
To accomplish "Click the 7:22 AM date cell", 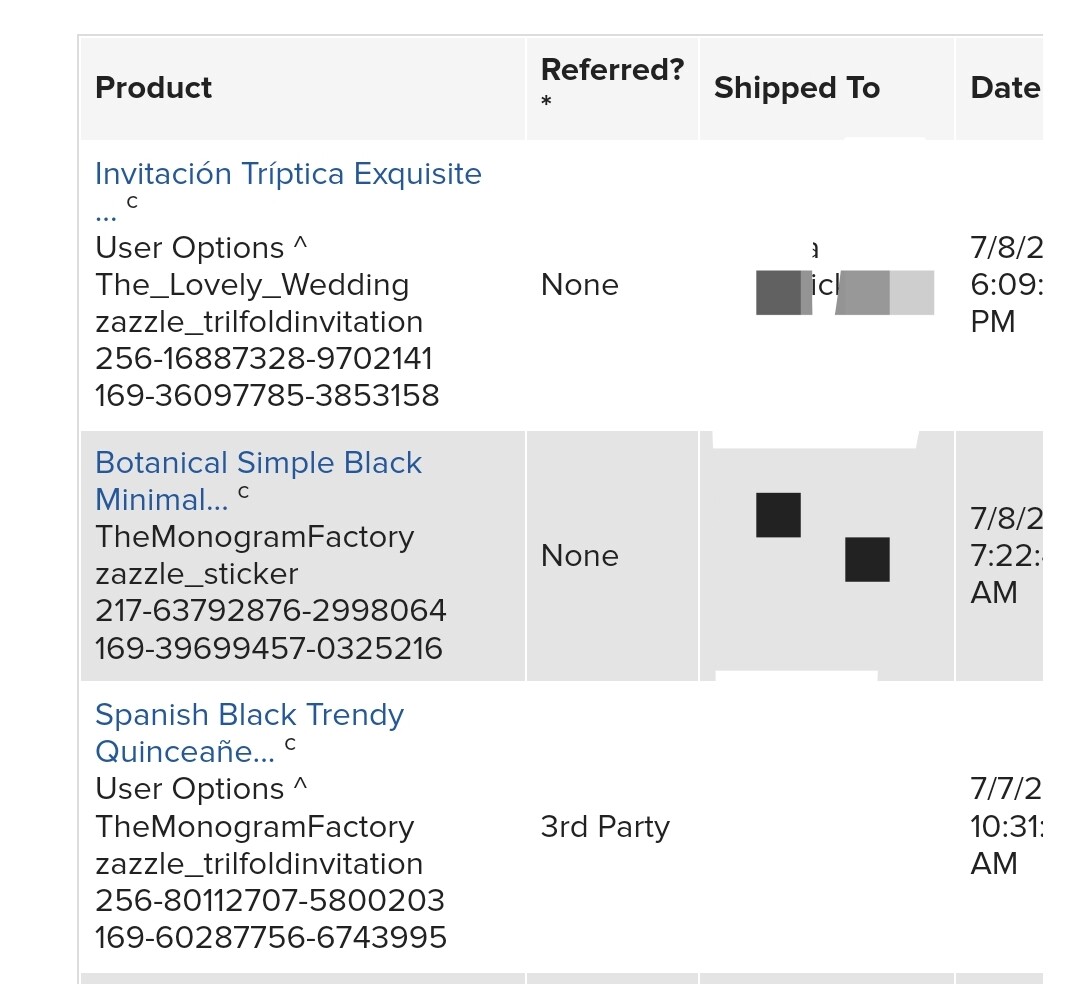I will click(1006, 556).
